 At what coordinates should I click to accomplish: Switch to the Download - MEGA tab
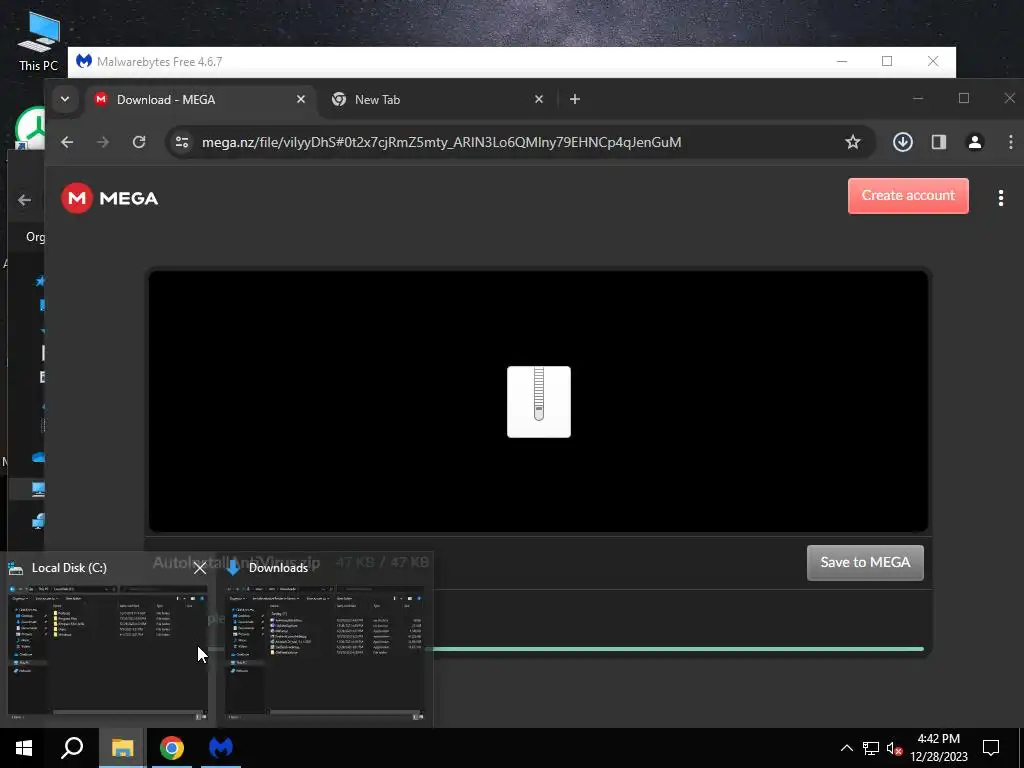click(199, 99)
